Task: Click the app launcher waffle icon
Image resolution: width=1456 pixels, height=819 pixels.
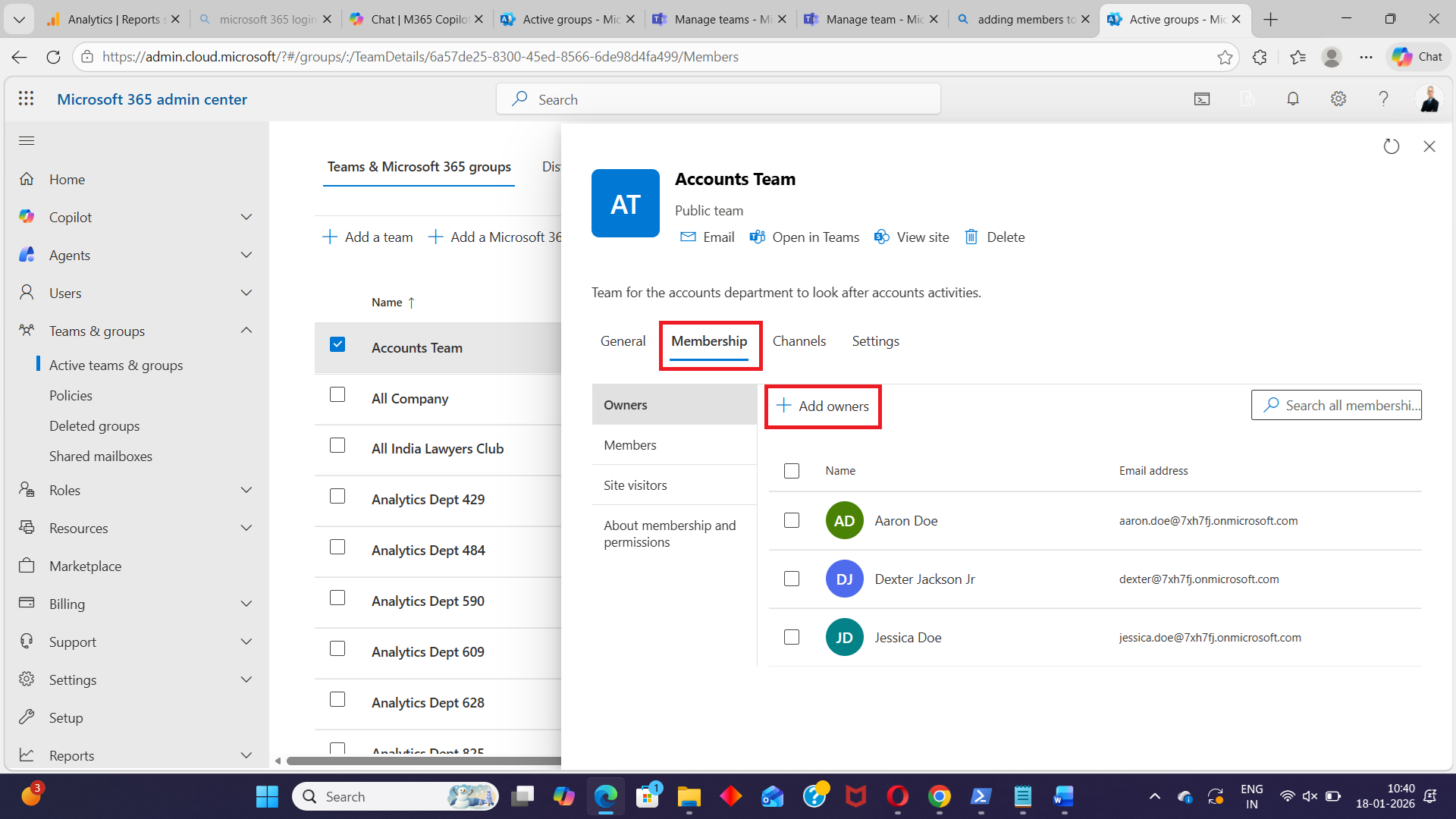Action: pyautogui.click(x=27, y=99)
